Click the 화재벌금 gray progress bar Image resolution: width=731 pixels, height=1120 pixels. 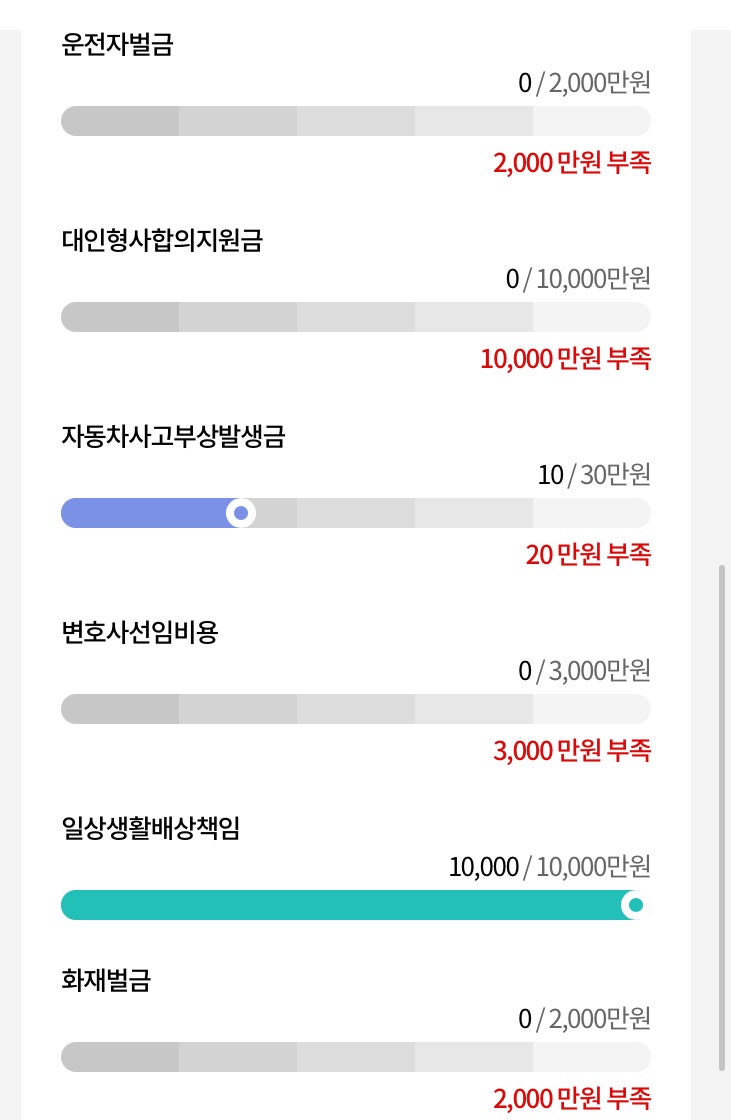[356, 1056]
